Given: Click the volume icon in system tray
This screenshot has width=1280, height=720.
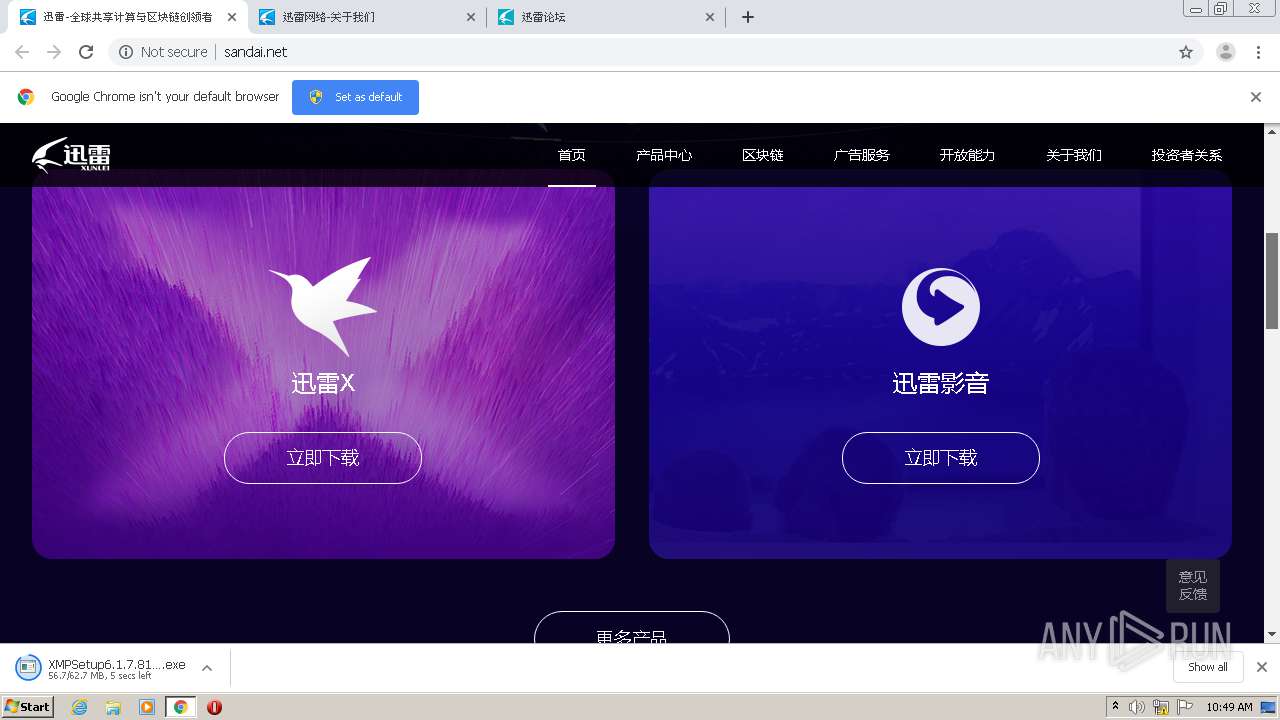Looking at the screenshot, I should pos(1137,707).
